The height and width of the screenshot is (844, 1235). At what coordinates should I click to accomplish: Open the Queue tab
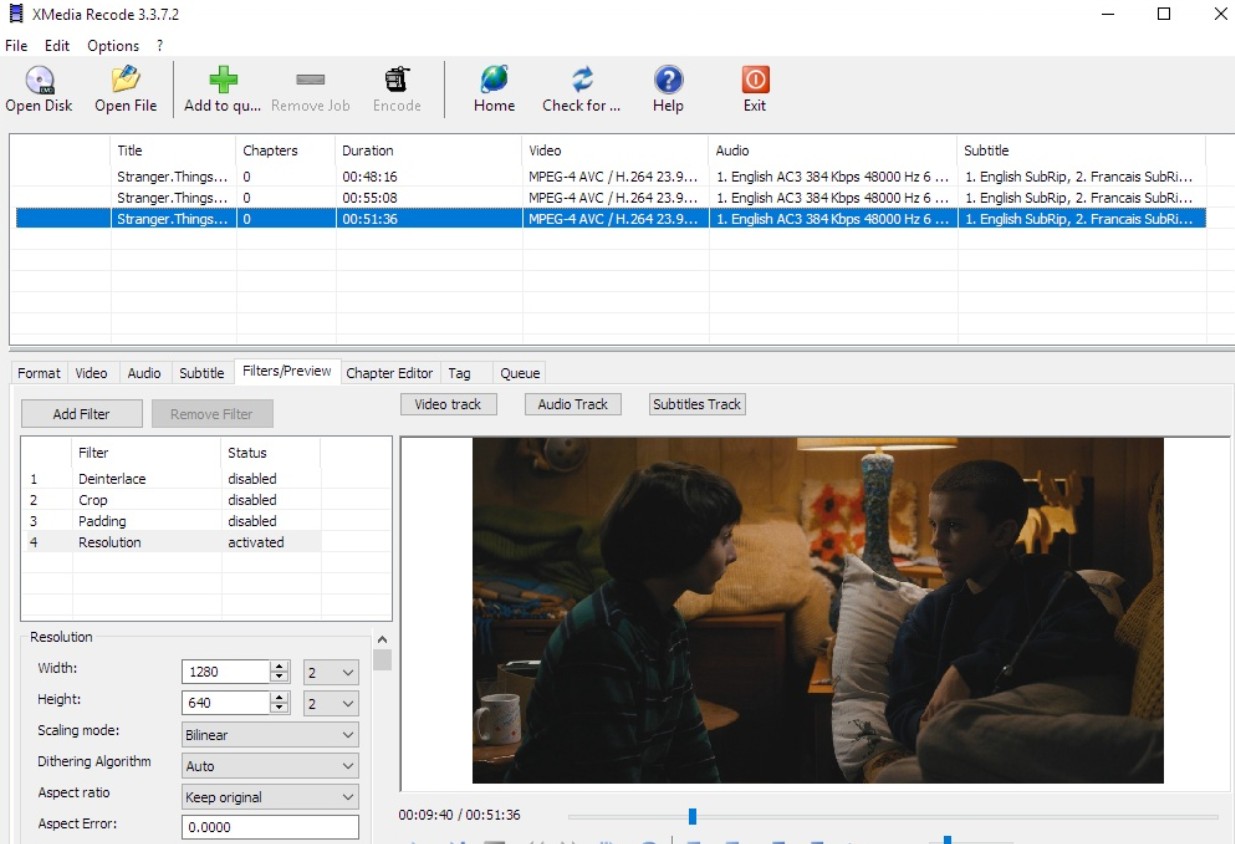[520, 373]
